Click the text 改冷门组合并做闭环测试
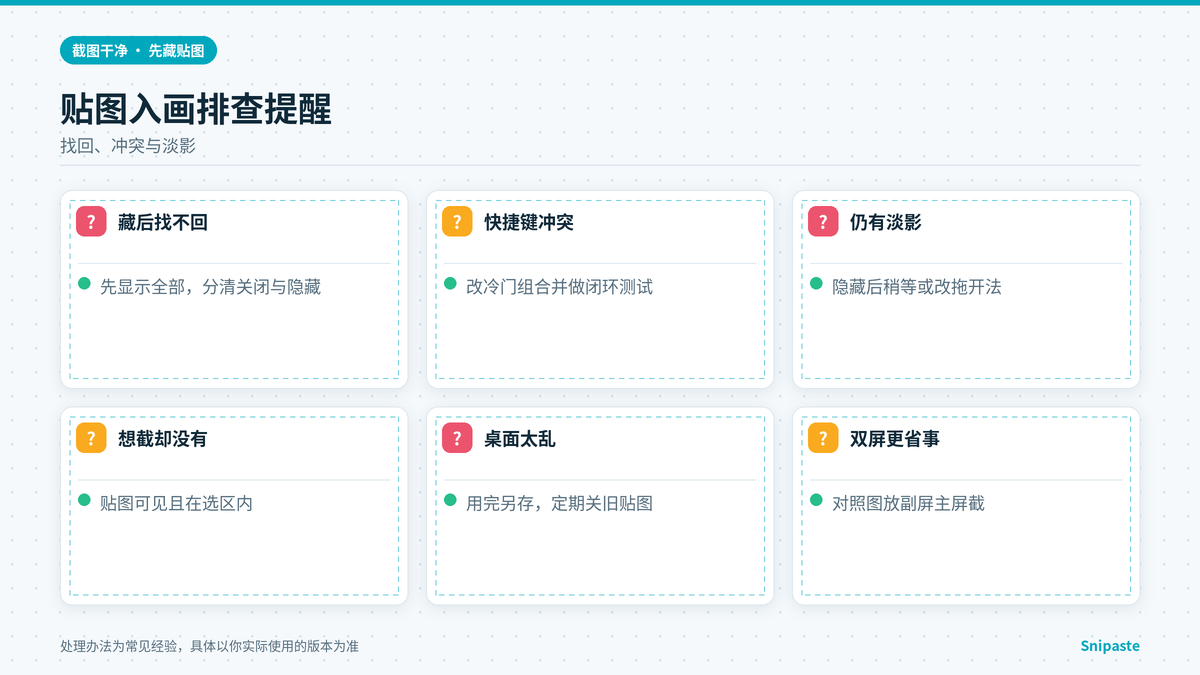 click(560, 287)
